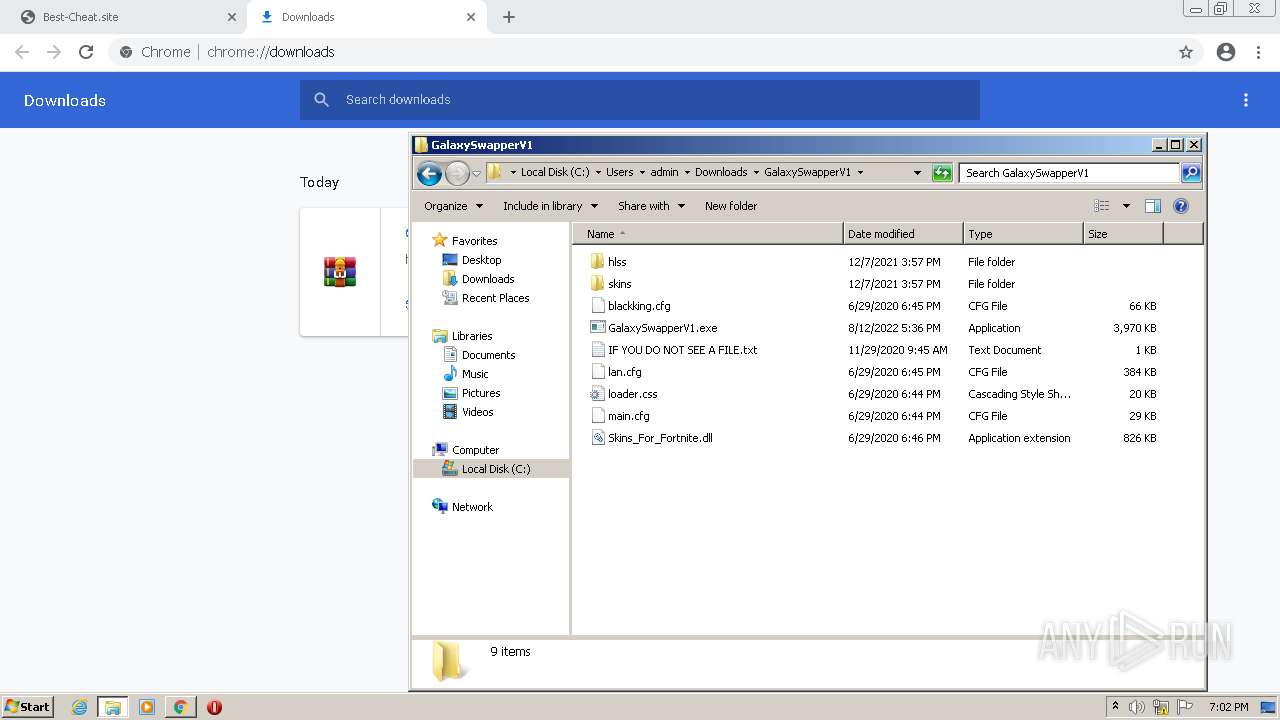Click Chrome icon in the taskbar
Image resolution: width=1280 pixels, height=720 pixels.
(181, 707)
